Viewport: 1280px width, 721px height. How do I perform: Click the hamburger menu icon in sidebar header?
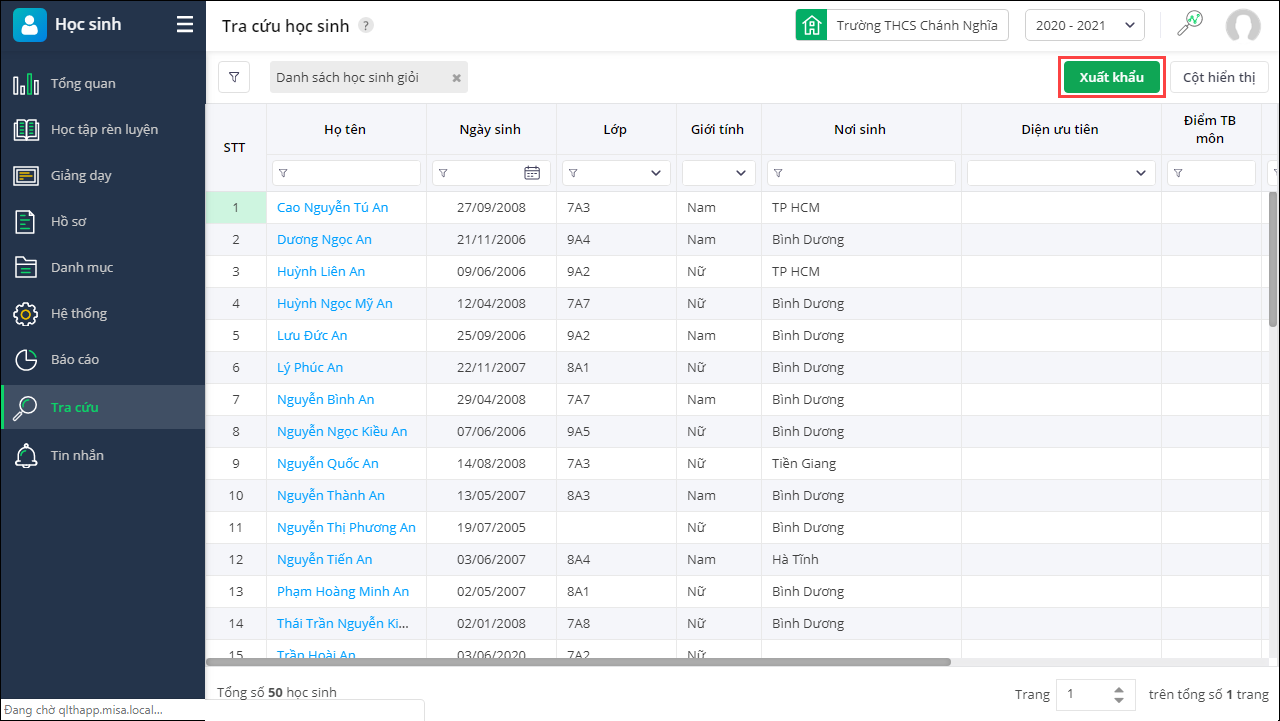point(185,25)
